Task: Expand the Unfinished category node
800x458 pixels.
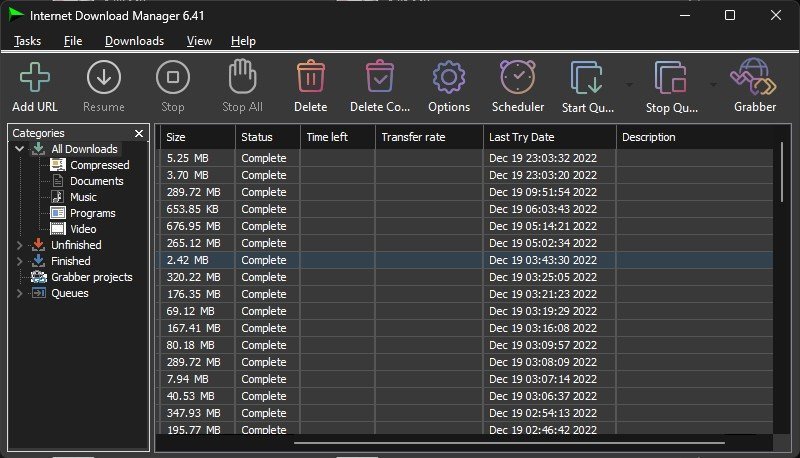Action: [19, 245]
